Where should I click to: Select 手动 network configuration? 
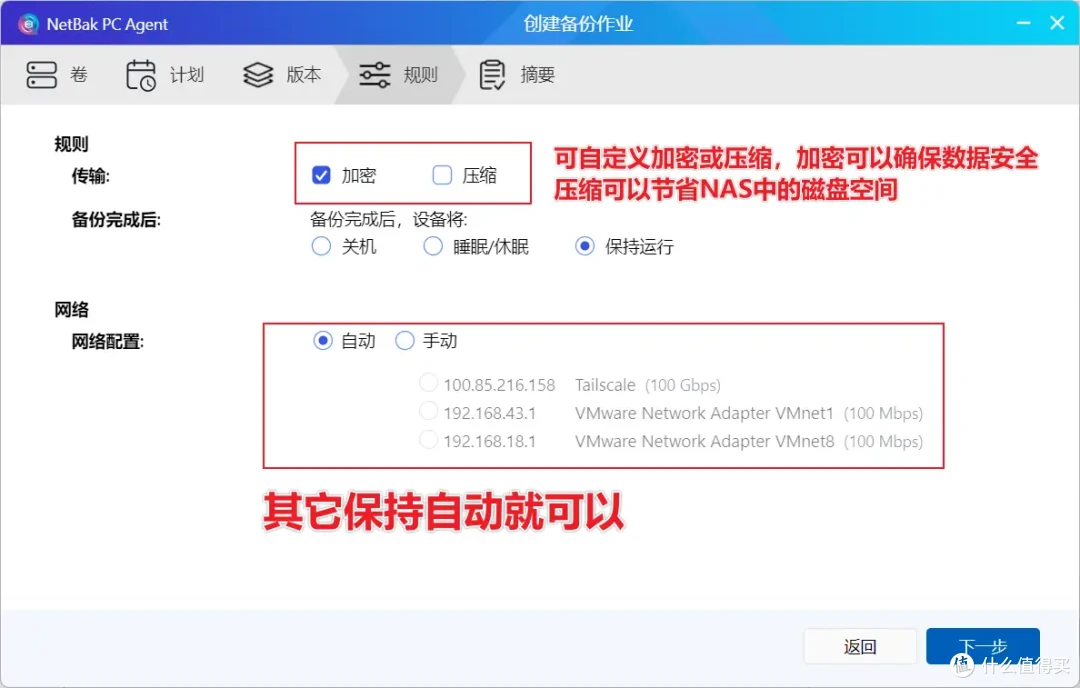point(404,340)
